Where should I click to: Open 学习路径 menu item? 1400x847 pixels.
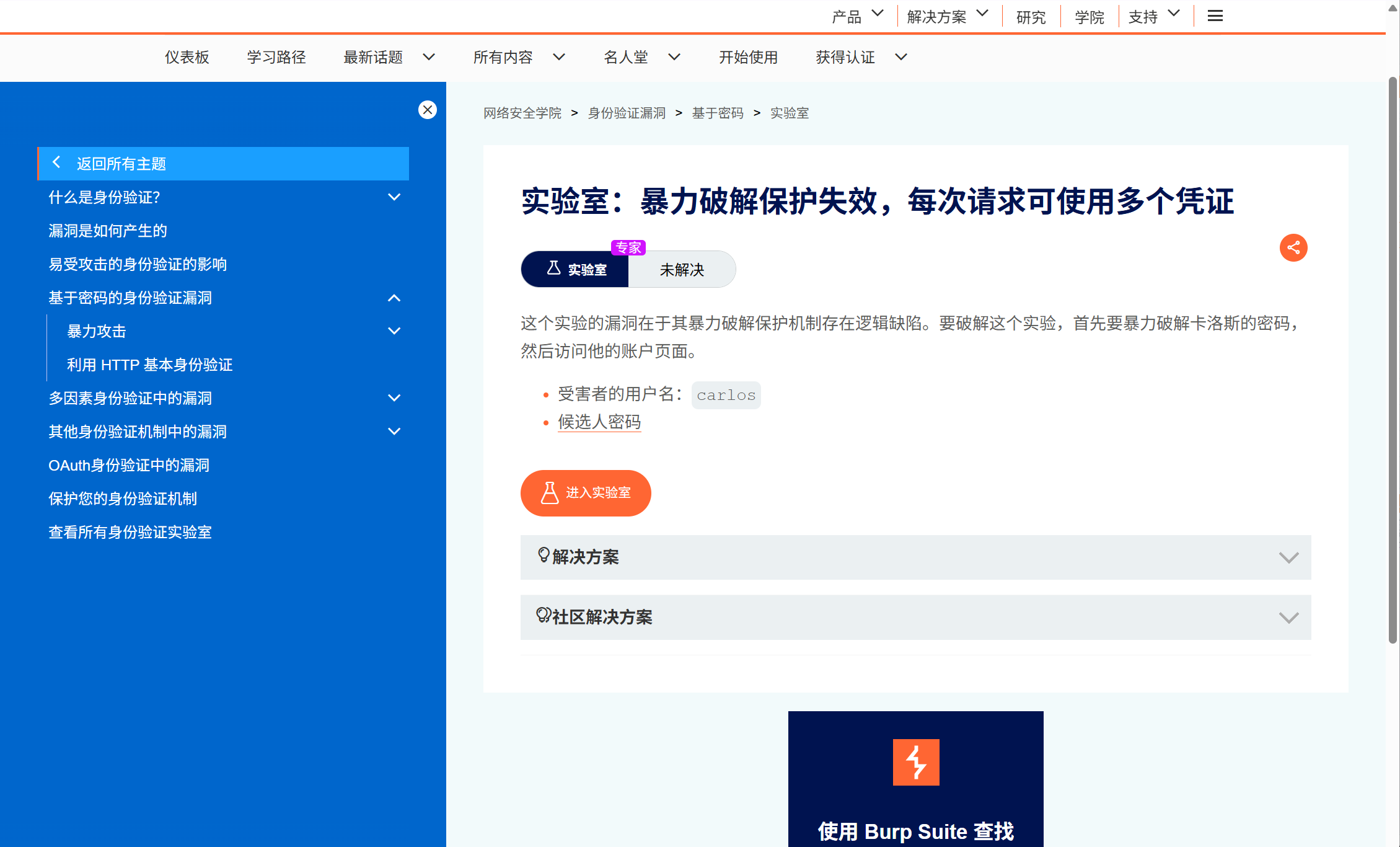[276, 57]
